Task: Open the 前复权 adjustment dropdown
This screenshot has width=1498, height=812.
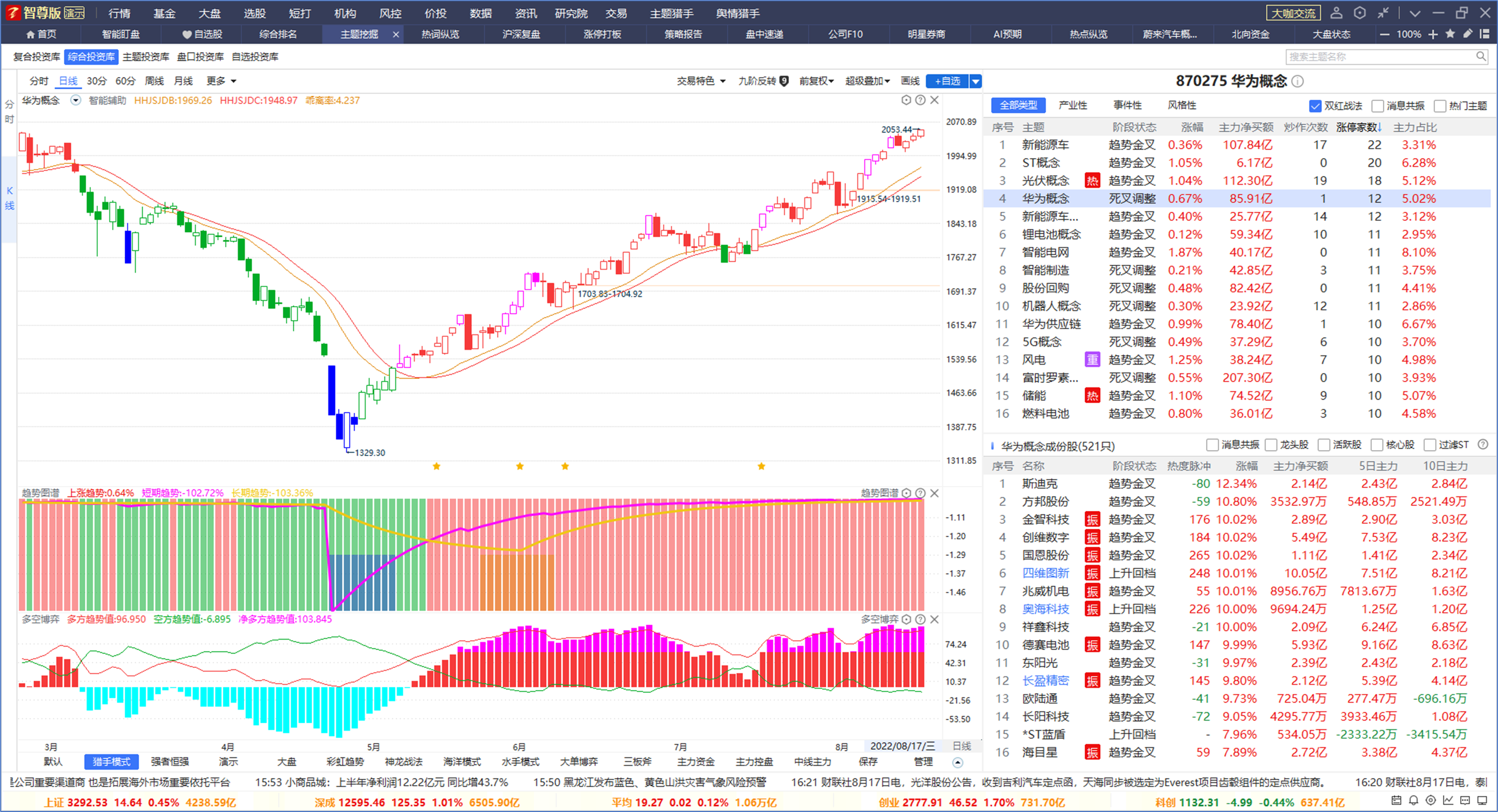Action: (816, 81)
